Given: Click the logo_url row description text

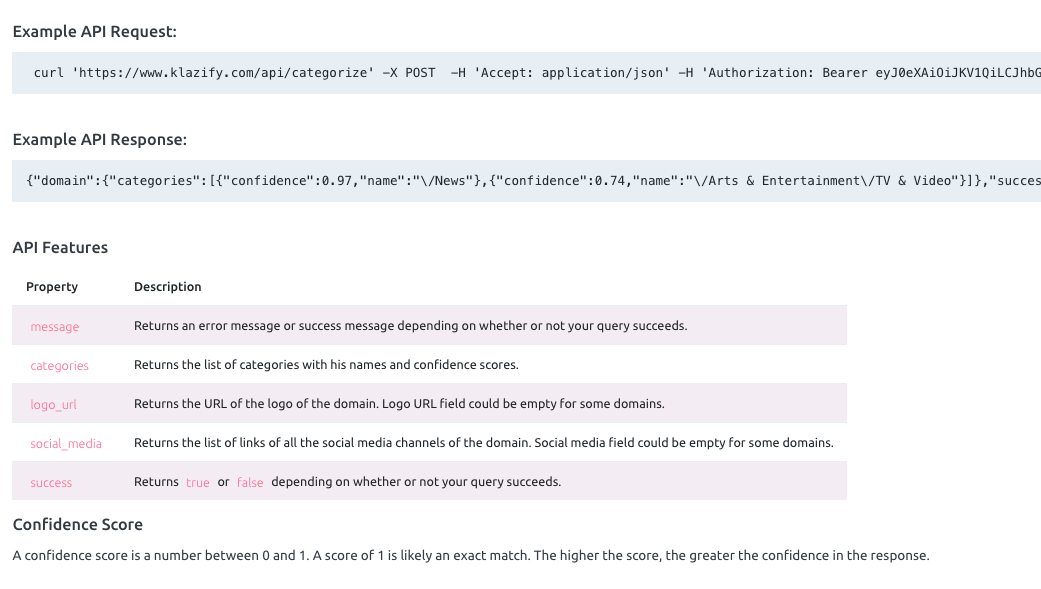Looking at the screenshot, I should [399, 404].
